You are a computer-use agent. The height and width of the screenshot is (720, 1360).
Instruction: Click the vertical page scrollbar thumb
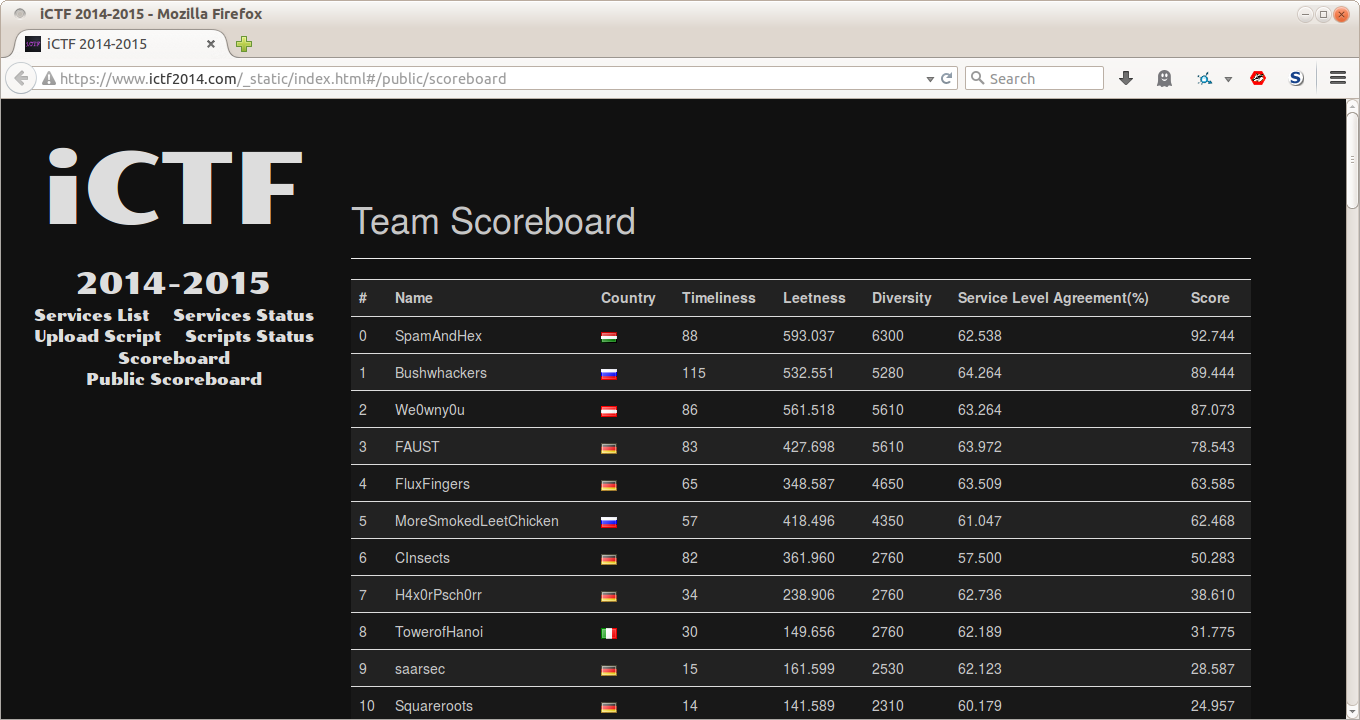(1352, 161)
